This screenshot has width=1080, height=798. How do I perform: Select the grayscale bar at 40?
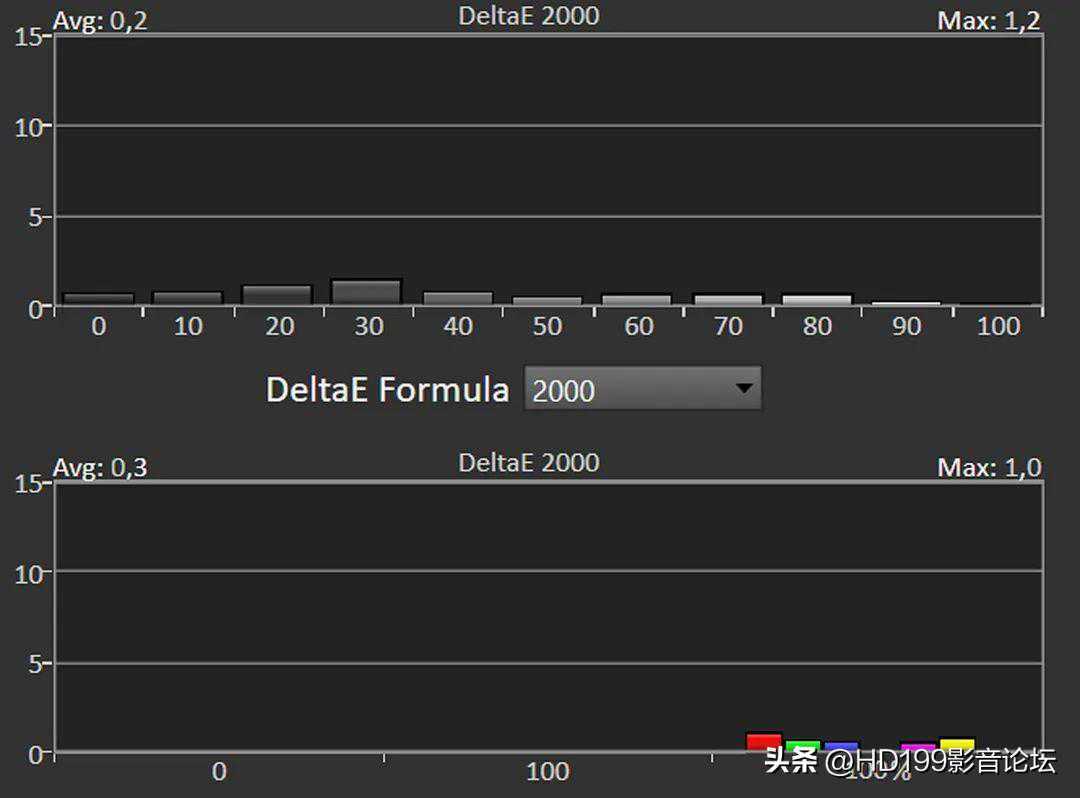click(x=457, y=298)
